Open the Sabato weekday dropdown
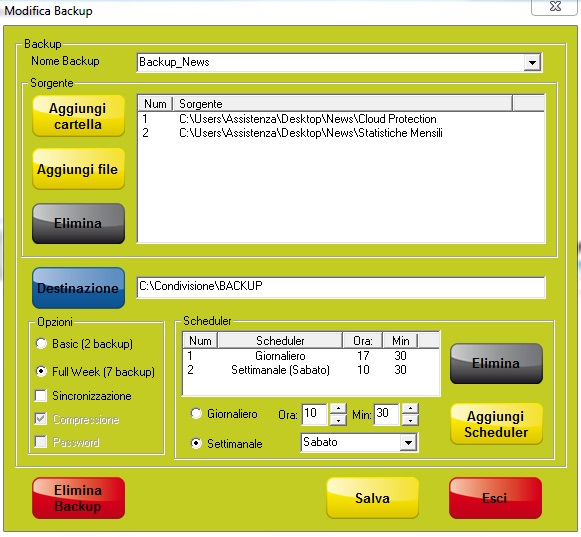Viewport: 581px width, 537px height. pos(408,442)
